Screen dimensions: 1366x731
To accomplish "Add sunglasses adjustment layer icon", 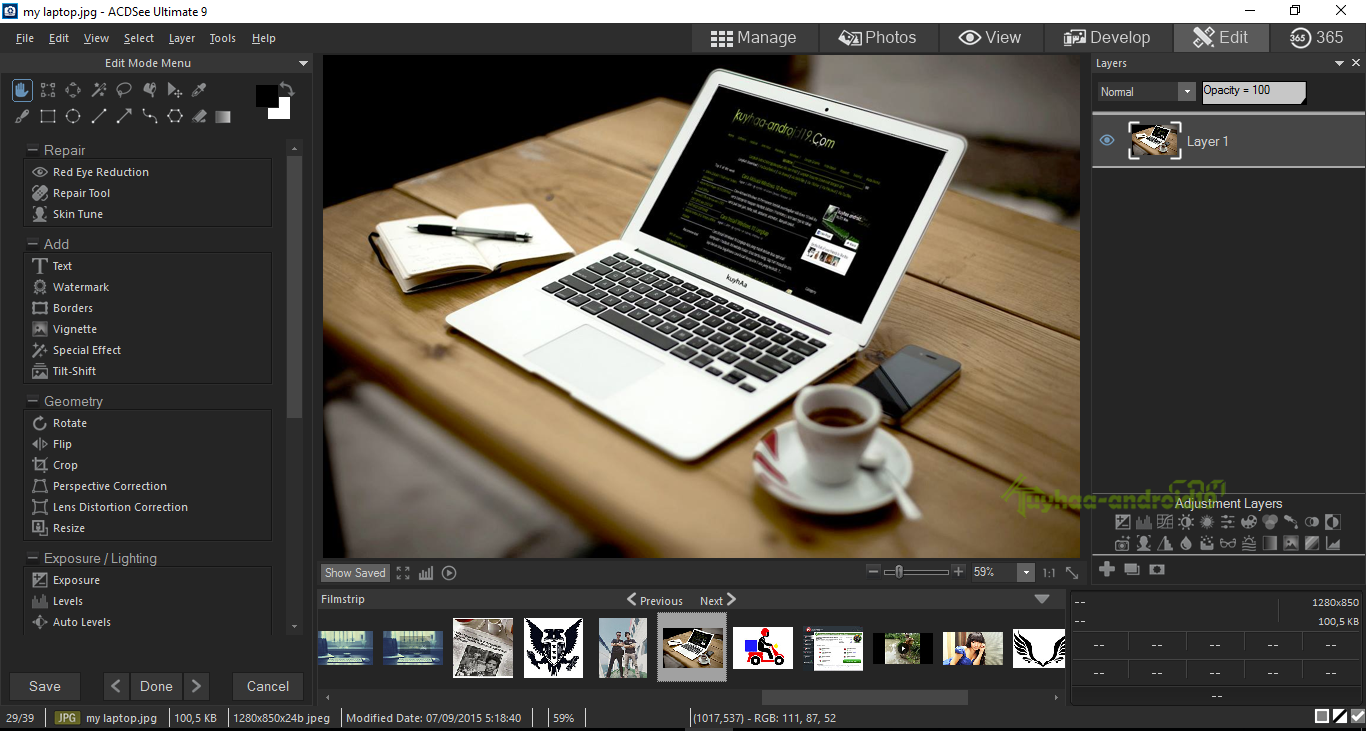I will [1228, 544].
